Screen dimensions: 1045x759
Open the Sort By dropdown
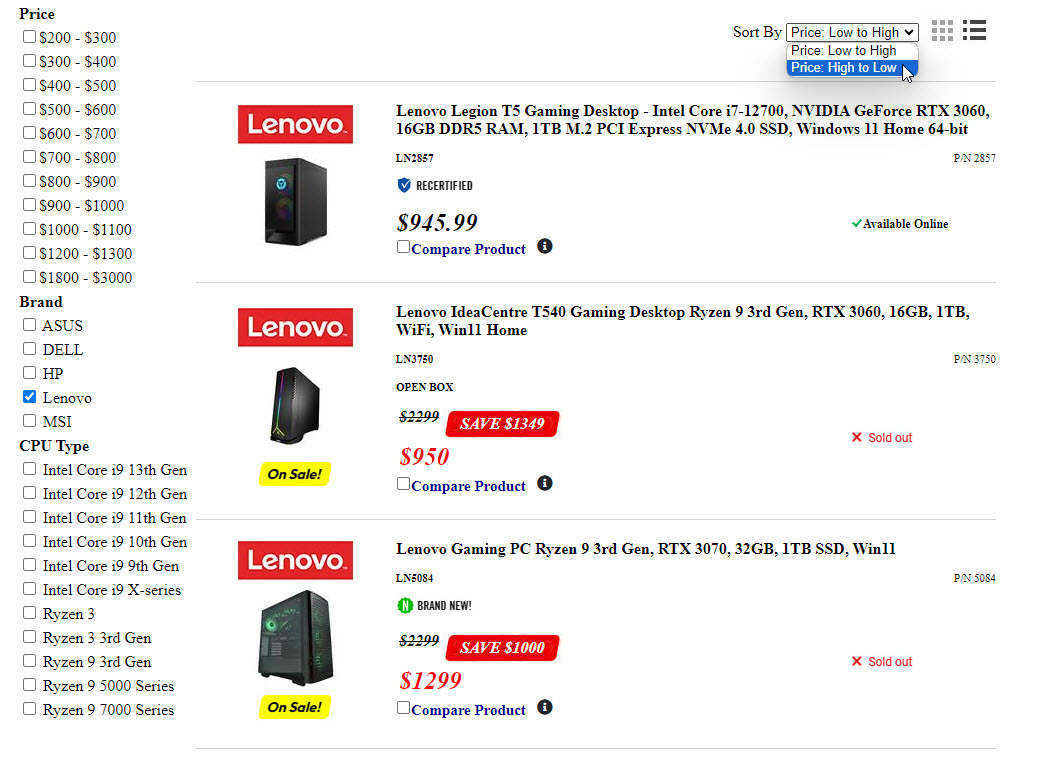[852, 32]
